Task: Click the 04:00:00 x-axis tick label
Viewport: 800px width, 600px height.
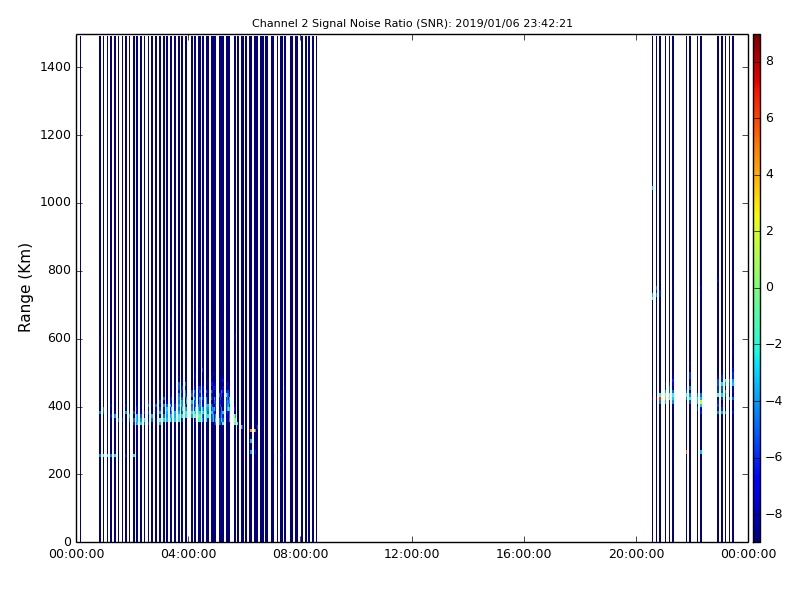Action: click(189, 554)
